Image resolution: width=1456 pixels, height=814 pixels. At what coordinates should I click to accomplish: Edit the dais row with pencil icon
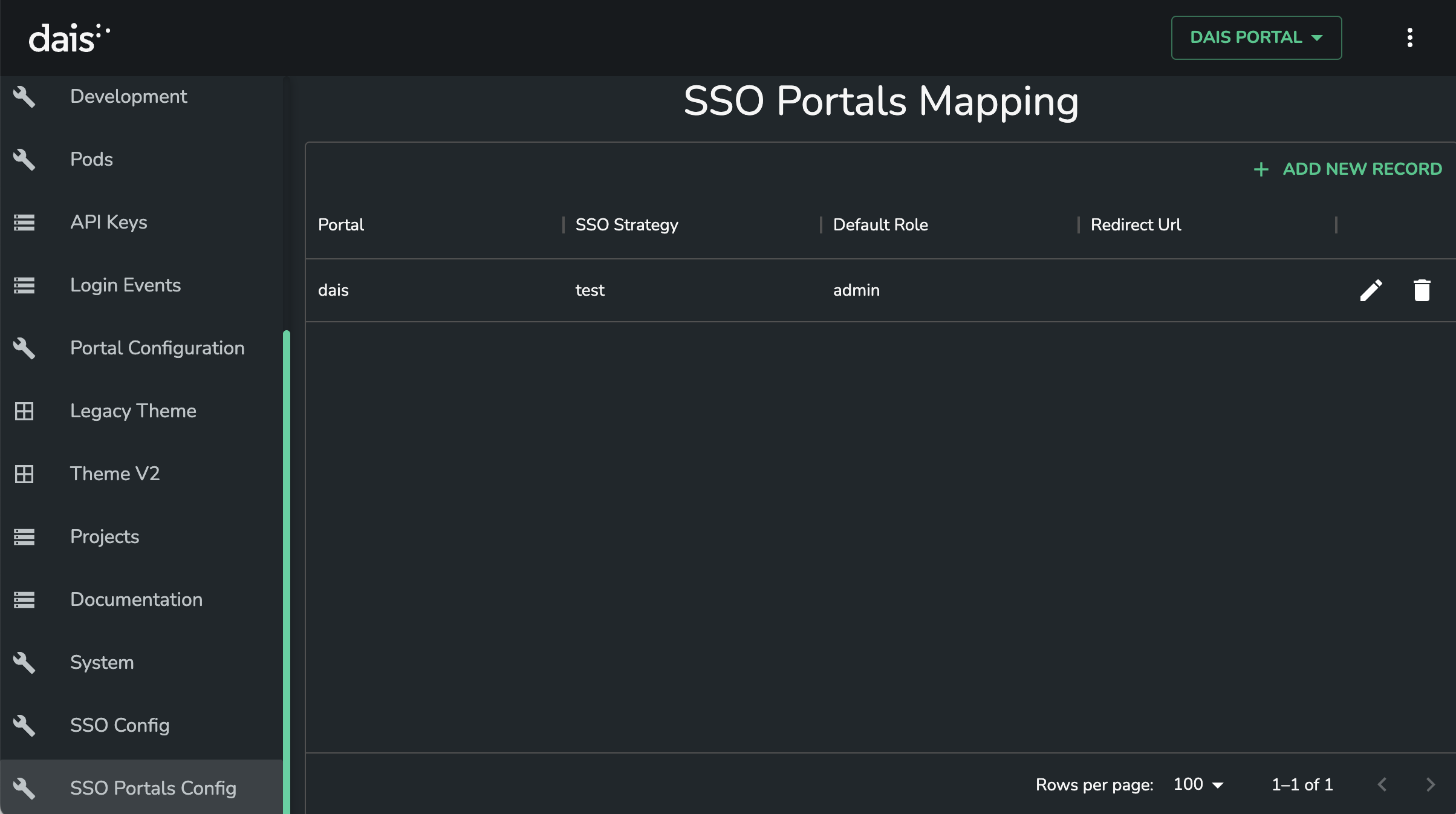(1371, 290)
